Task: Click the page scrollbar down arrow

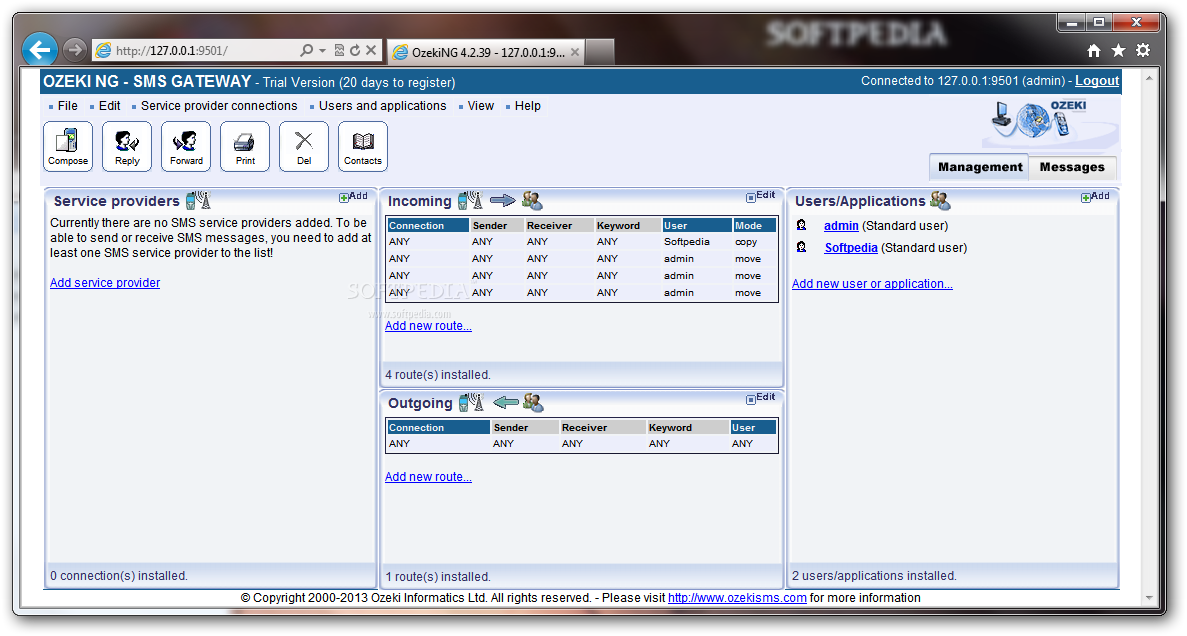Action: pos(1149,597)
